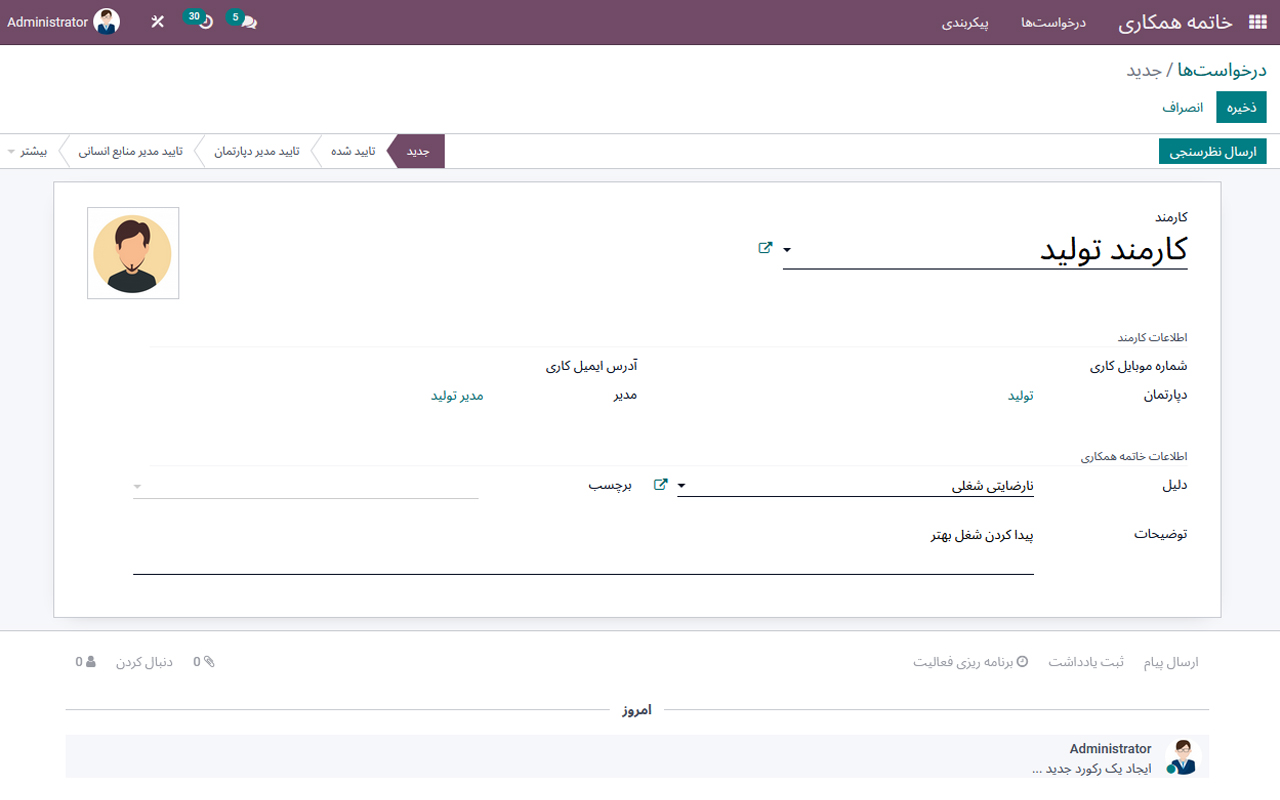Save the record with ذخیره button

(x=1241, y=106)
